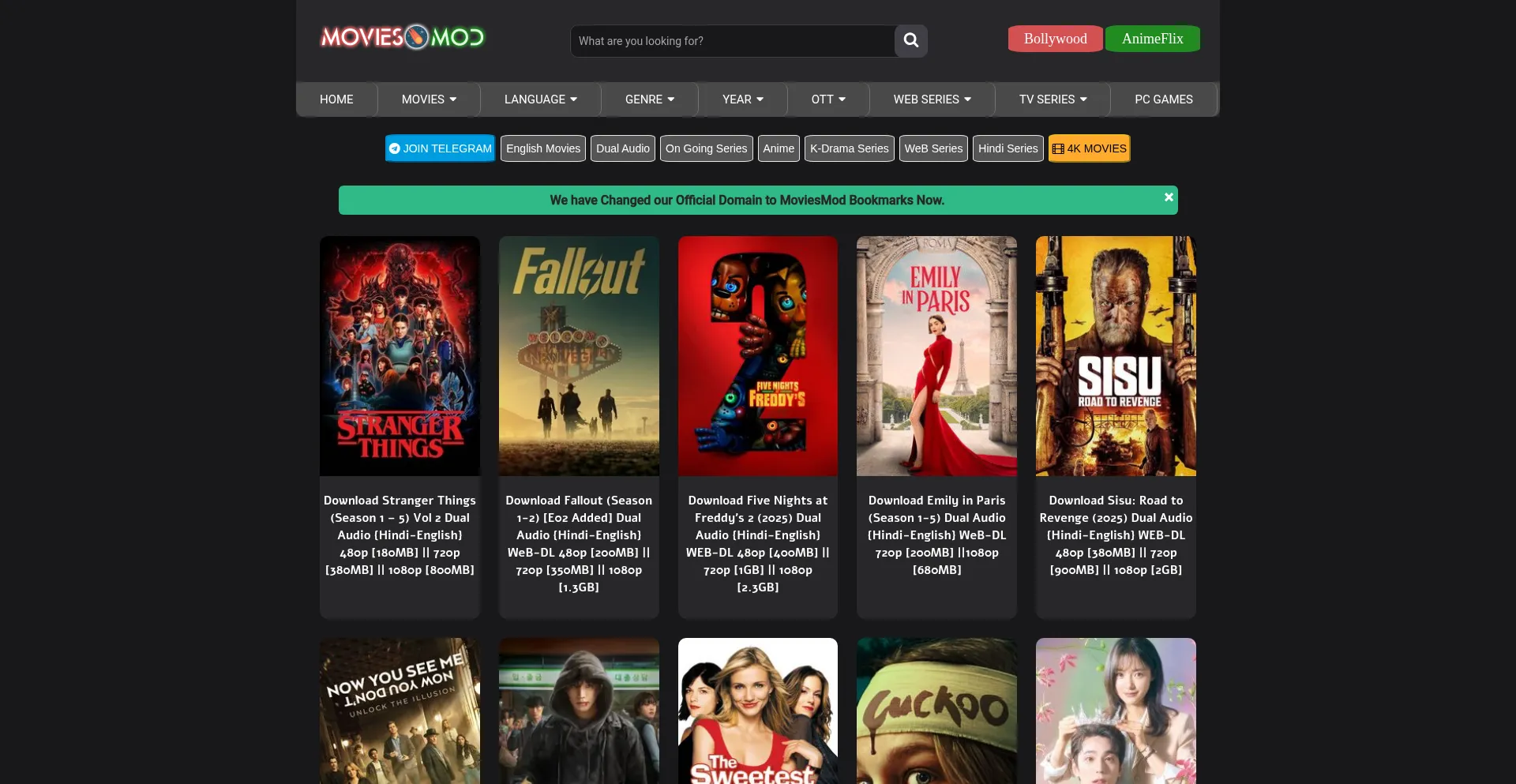Open Download Emily in Paris title link
1516x784 pixels.
(937, 535)
